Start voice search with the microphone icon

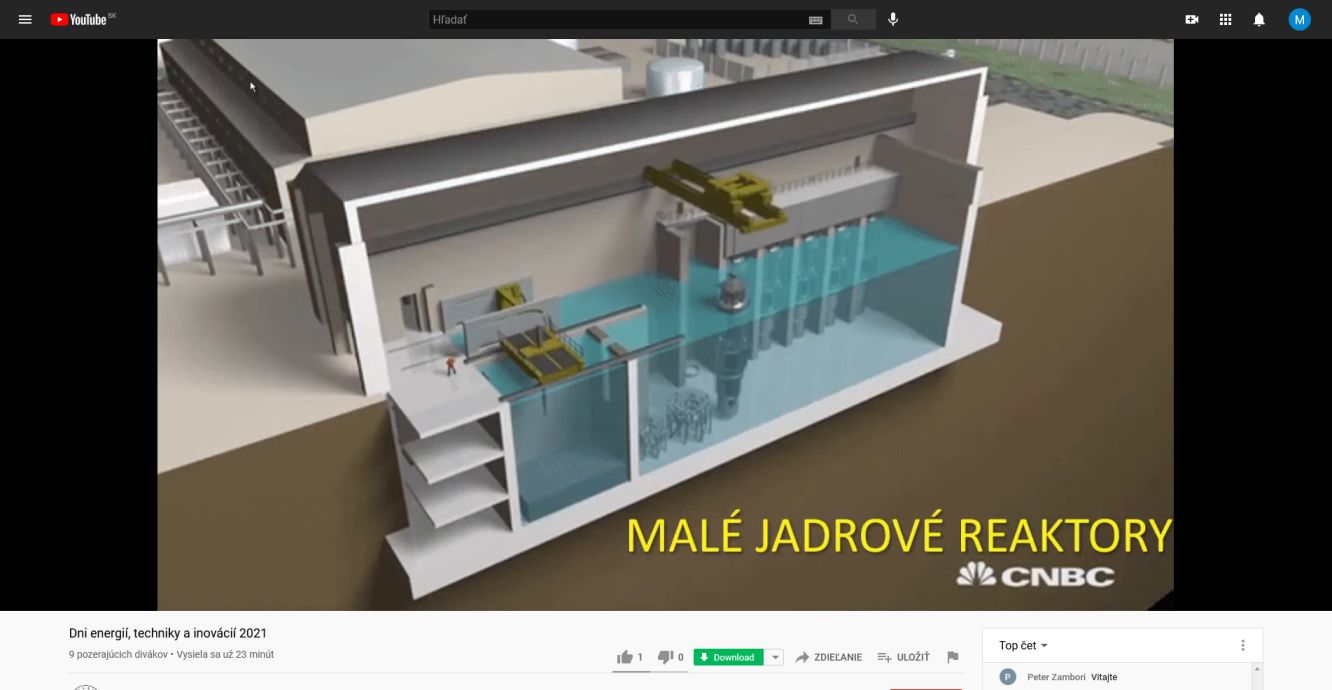coord(893,19)
